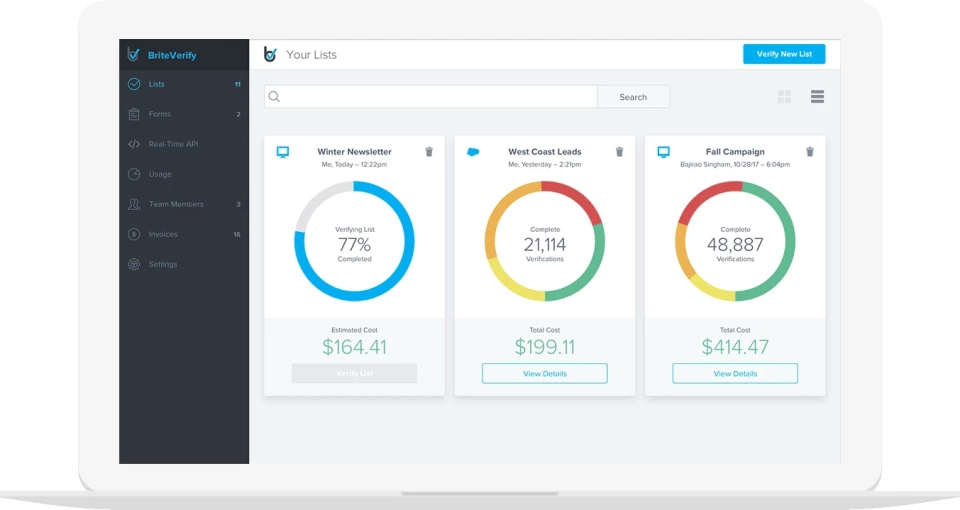960x510 pixels.
Task: View Details for West Coast Leads
Action: tap(545, 373)
